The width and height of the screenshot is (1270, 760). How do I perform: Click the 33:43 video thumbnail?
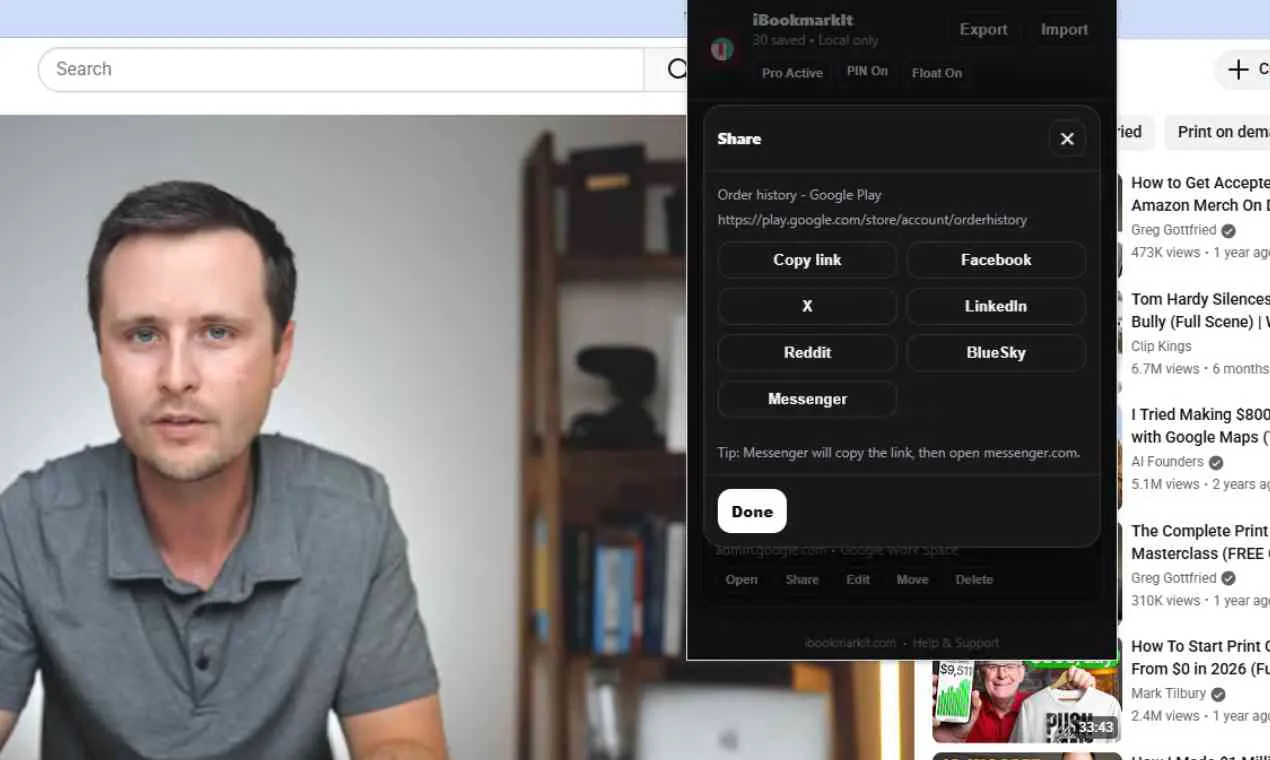(1027, 702)
